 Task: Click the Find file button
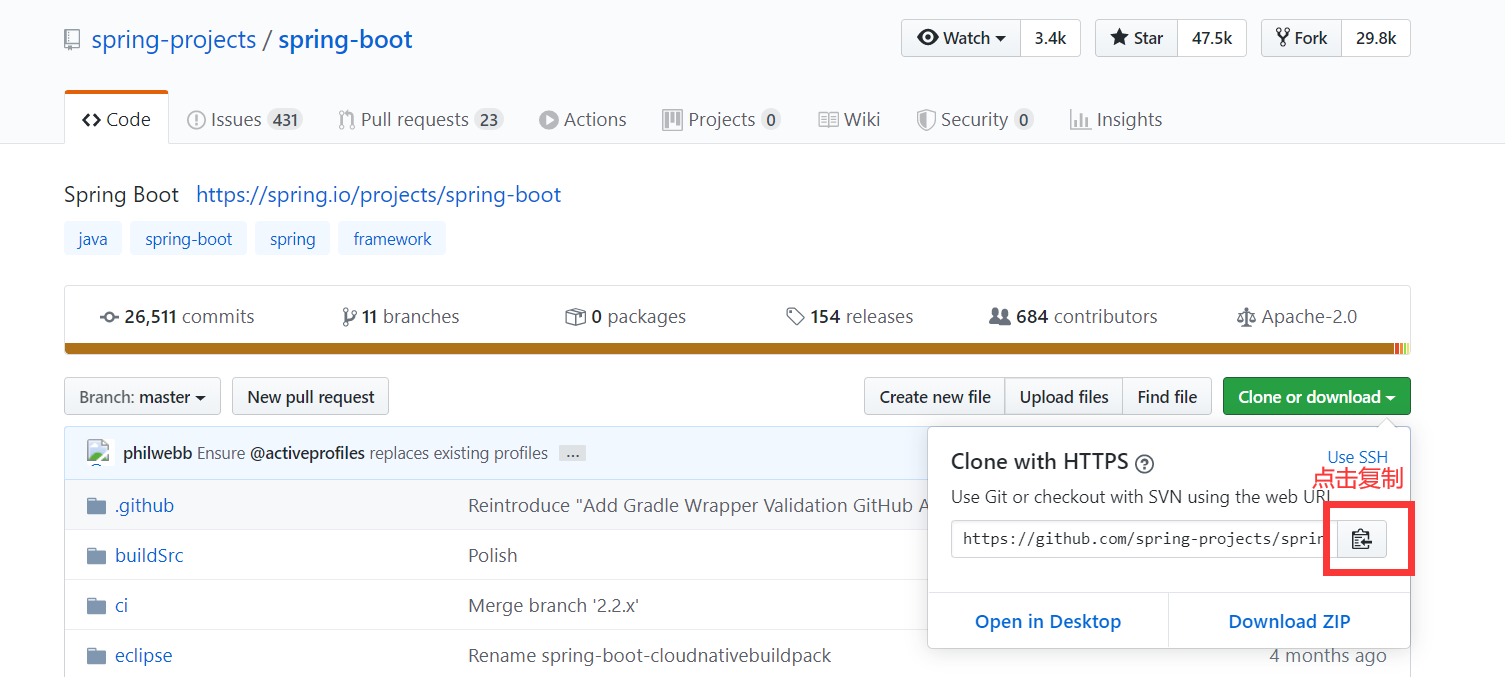[x=1167, y=397]
